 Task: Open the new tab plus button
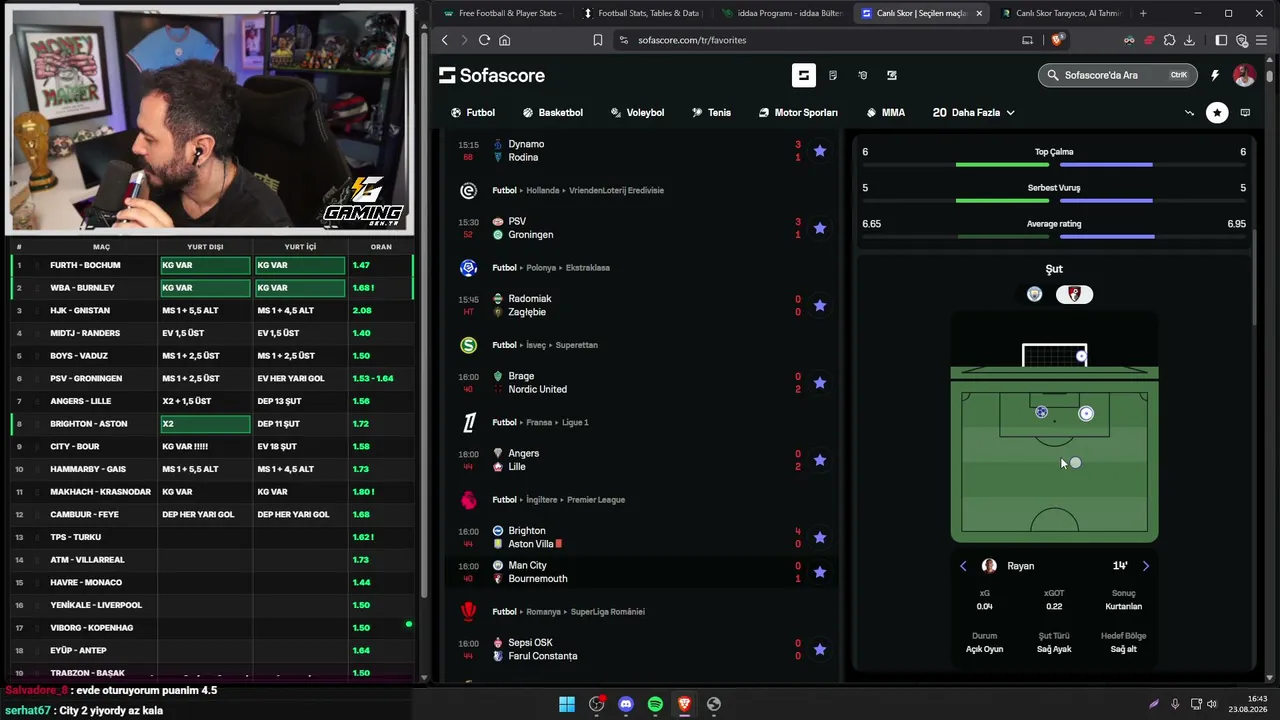1143,13
